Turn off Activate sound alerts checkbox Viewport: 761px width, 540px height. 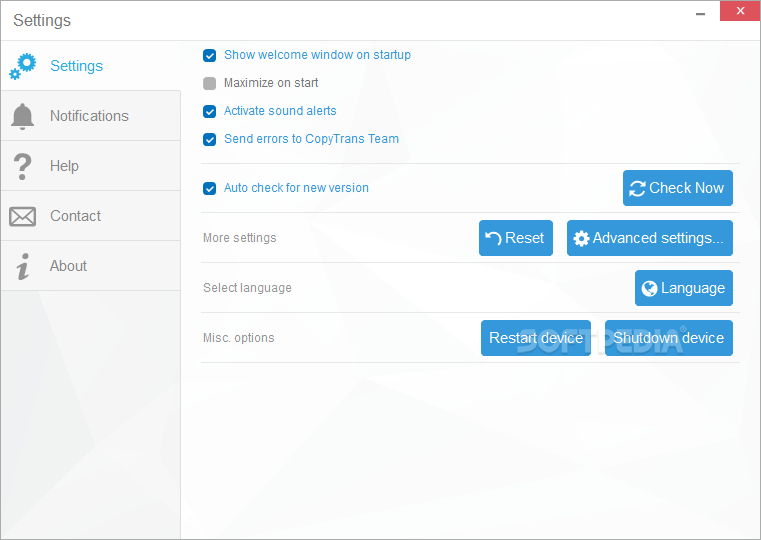(210, 112)
